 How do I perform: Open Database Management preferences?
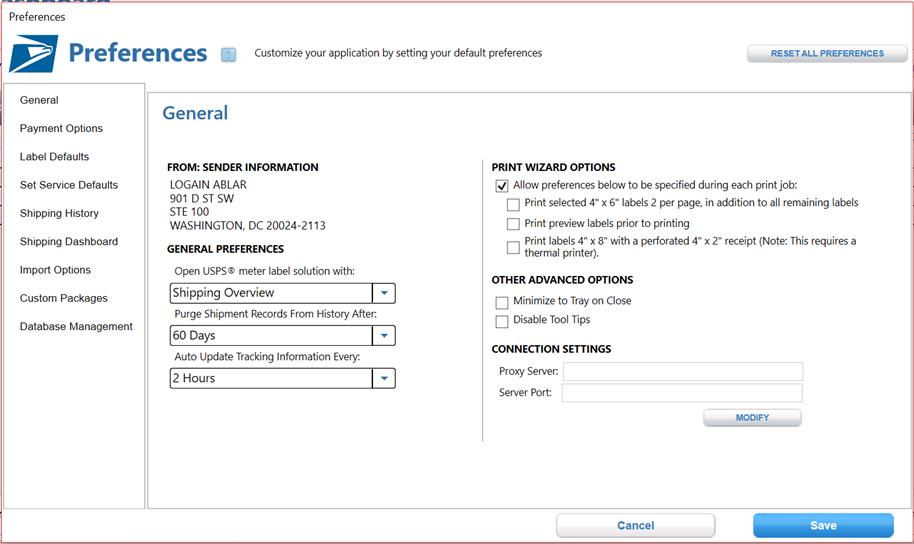point(76,327)
